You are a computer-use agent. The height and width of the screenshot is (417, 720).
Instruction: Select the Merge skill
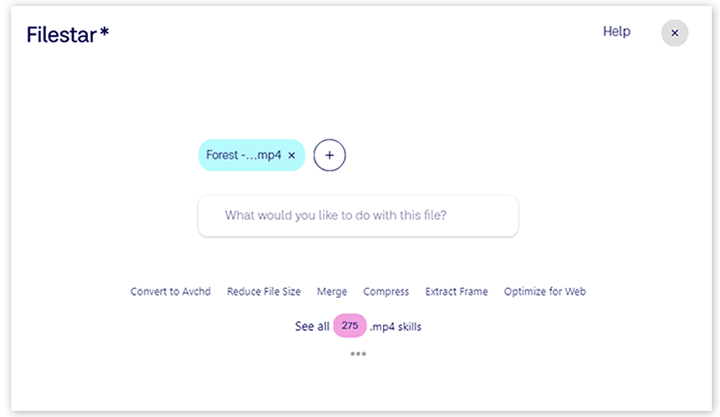pos(332,292)
